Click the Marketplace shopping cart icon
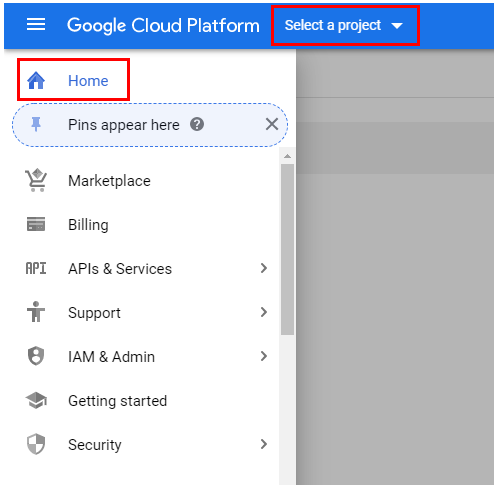The height and width of the screenshot is (487, 496). tap(36, 180)
